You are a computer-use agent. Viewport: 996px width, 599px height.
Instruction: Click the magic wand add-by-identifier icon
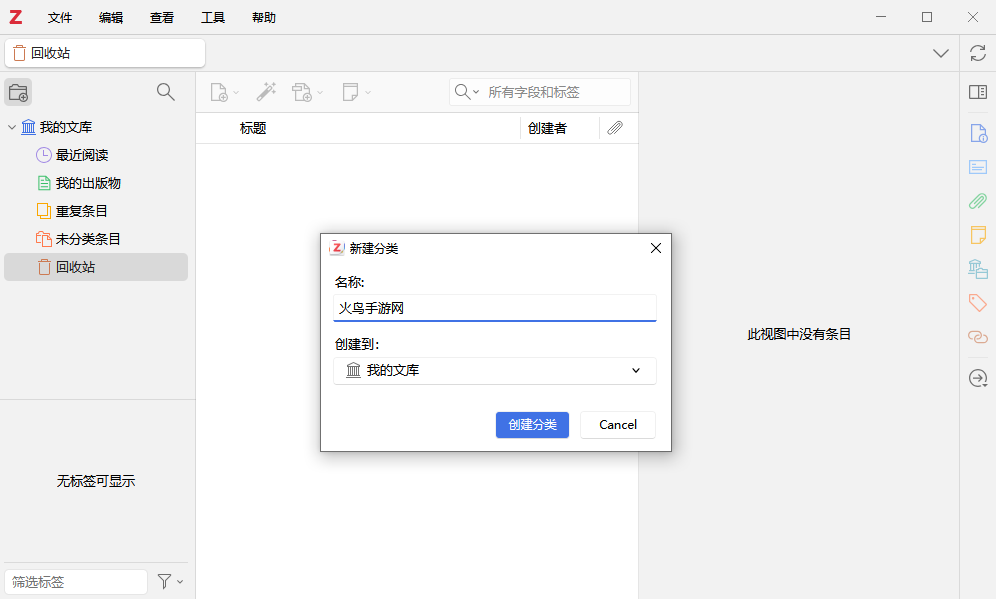click(266, 92)
